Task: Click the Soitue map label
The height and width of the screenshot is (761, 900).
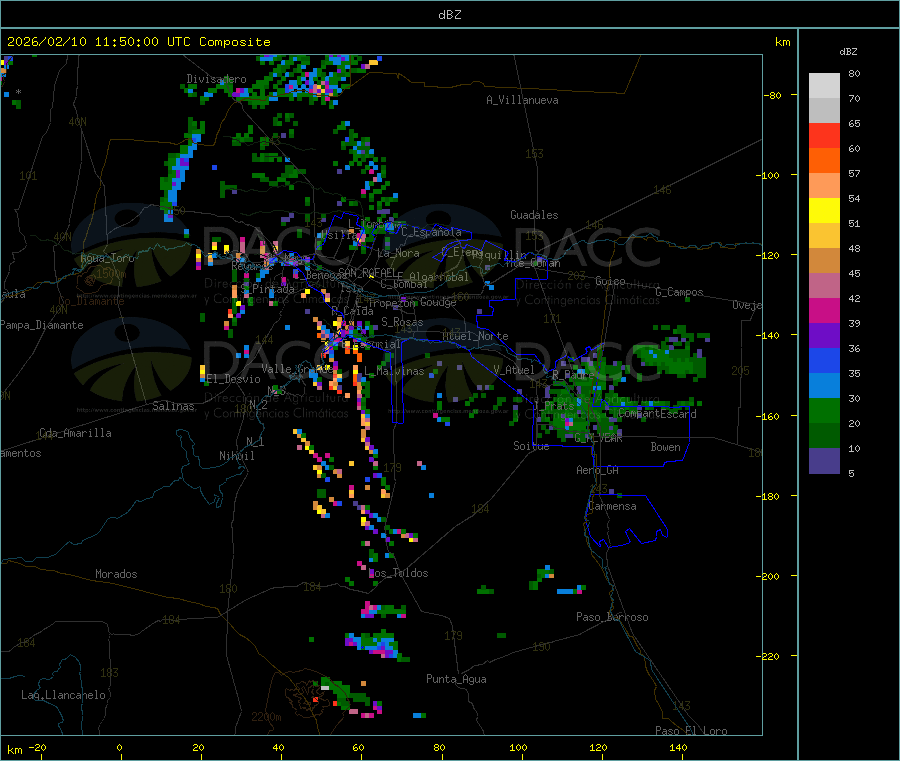Action: [531, 446]
